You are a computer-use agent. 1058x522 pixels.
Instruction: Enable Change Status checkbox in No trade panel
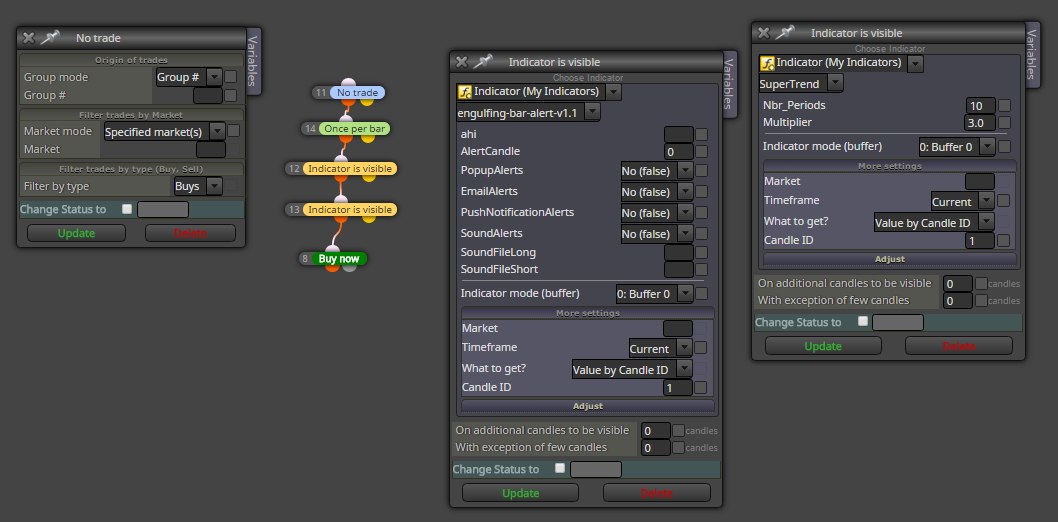tap(127, 209)
